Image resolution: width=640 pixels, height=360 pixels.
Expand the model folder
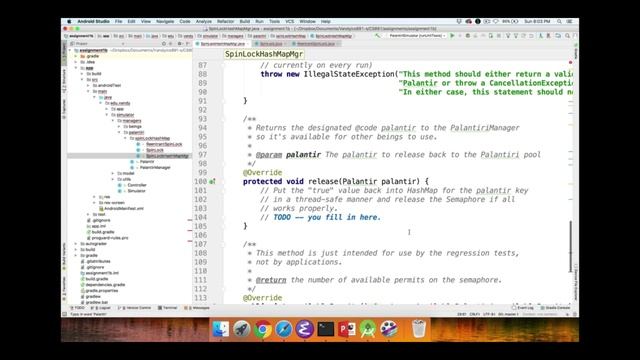click(113, 173)
